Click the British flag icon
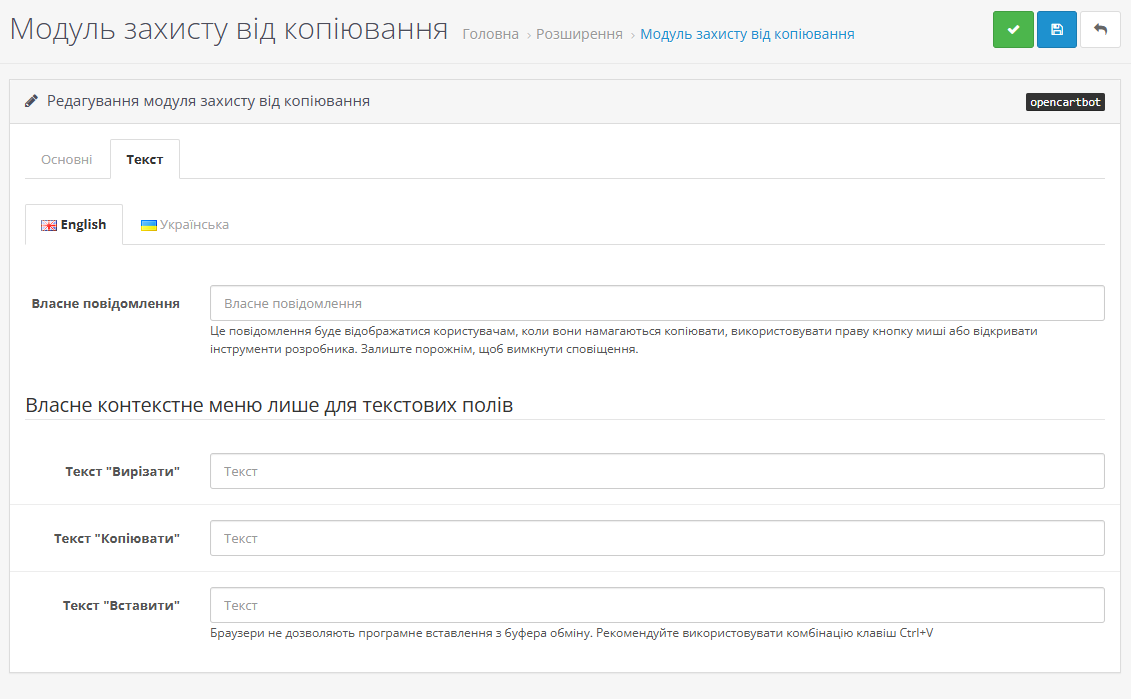The image size is (1131, 699). click(49, 226)
